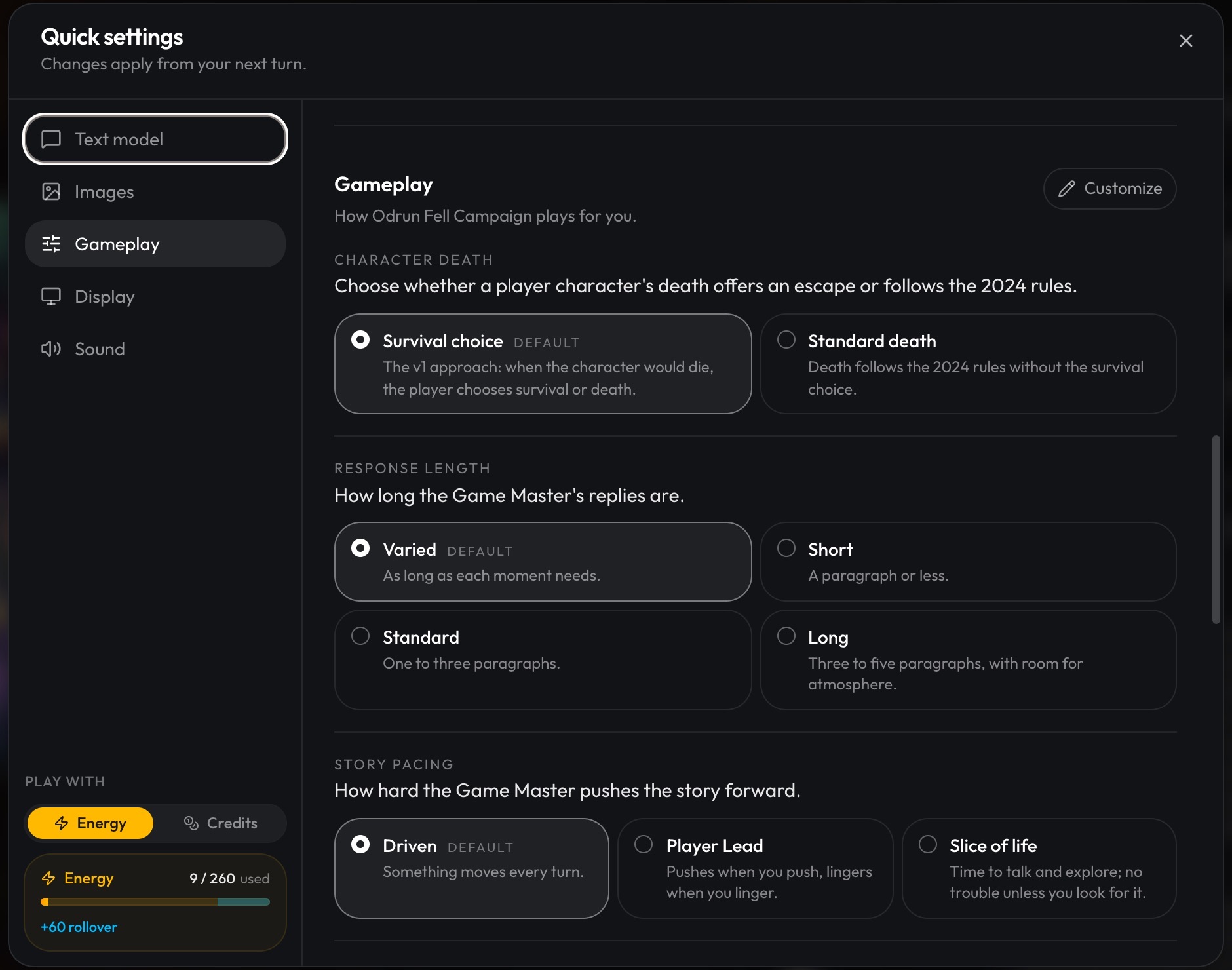Open the Display settings tab
The height and width of the screenshot is (970, 1232).
coord(155,296)
